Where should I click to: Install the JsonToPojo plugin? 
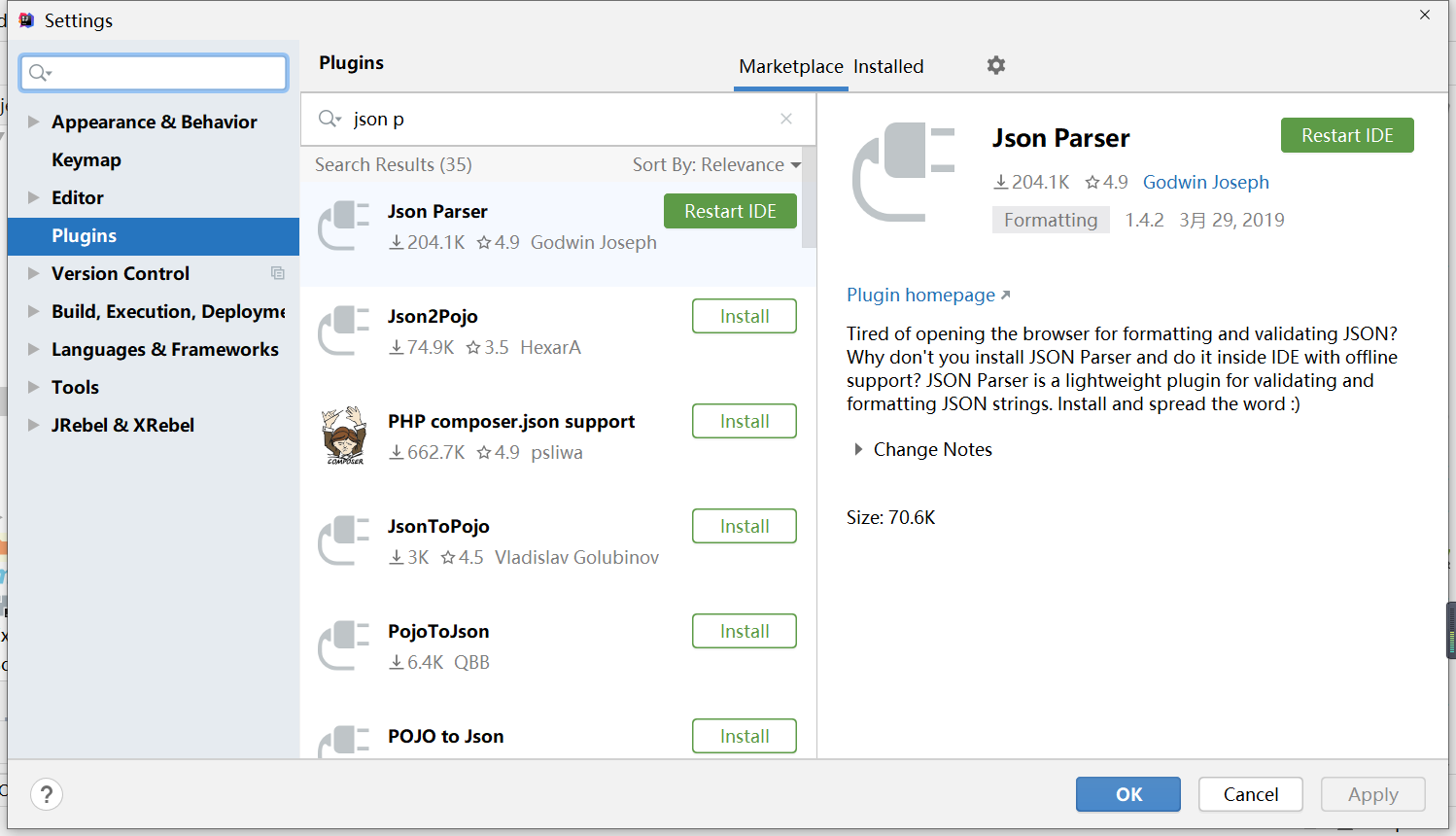point(745,526)
